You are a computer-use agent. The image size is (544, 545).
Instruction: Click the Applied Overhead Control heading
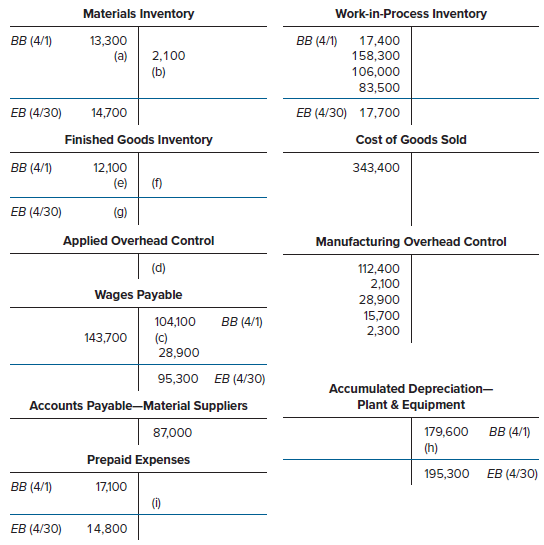coord(138,241)
